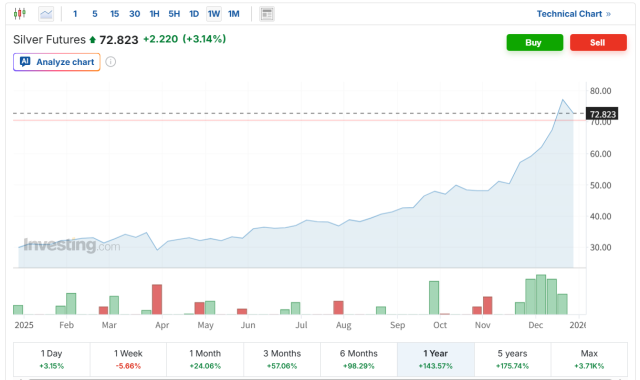Click the 72.823 price label on axis

602,114
